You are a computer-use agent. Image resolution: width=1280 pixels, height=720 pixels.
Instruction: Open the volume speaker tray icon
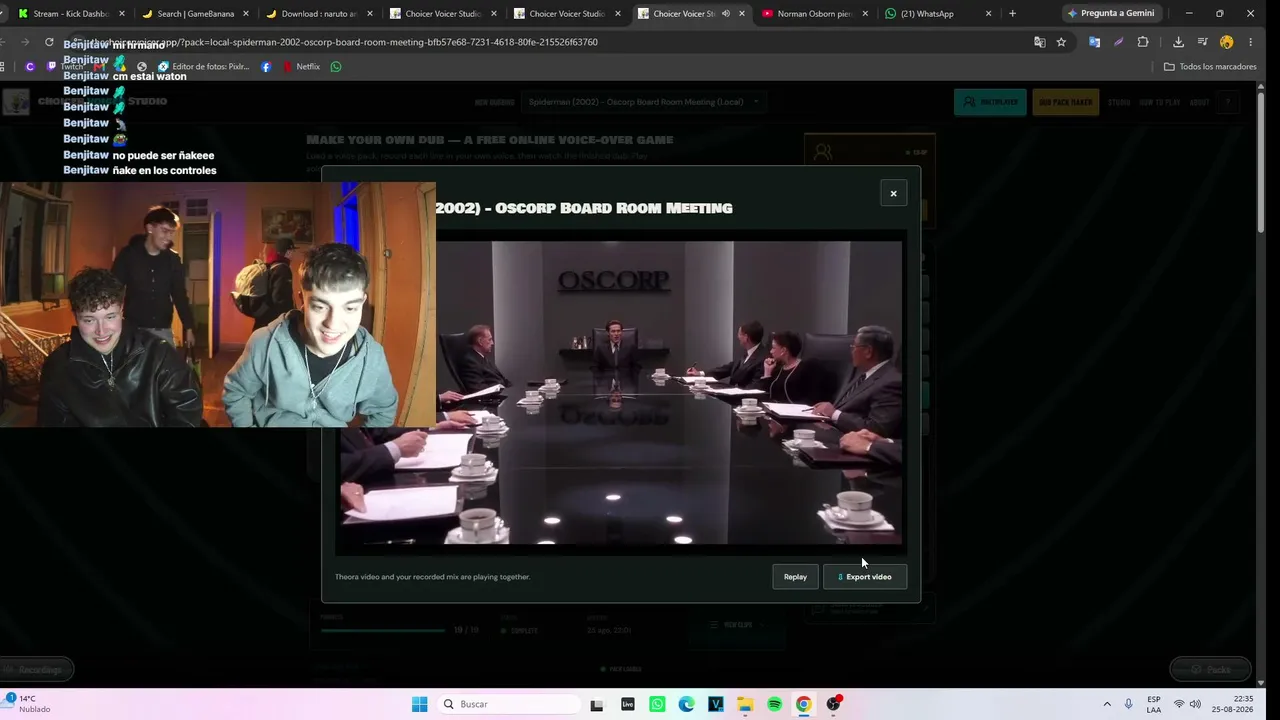coord(1195,704)
